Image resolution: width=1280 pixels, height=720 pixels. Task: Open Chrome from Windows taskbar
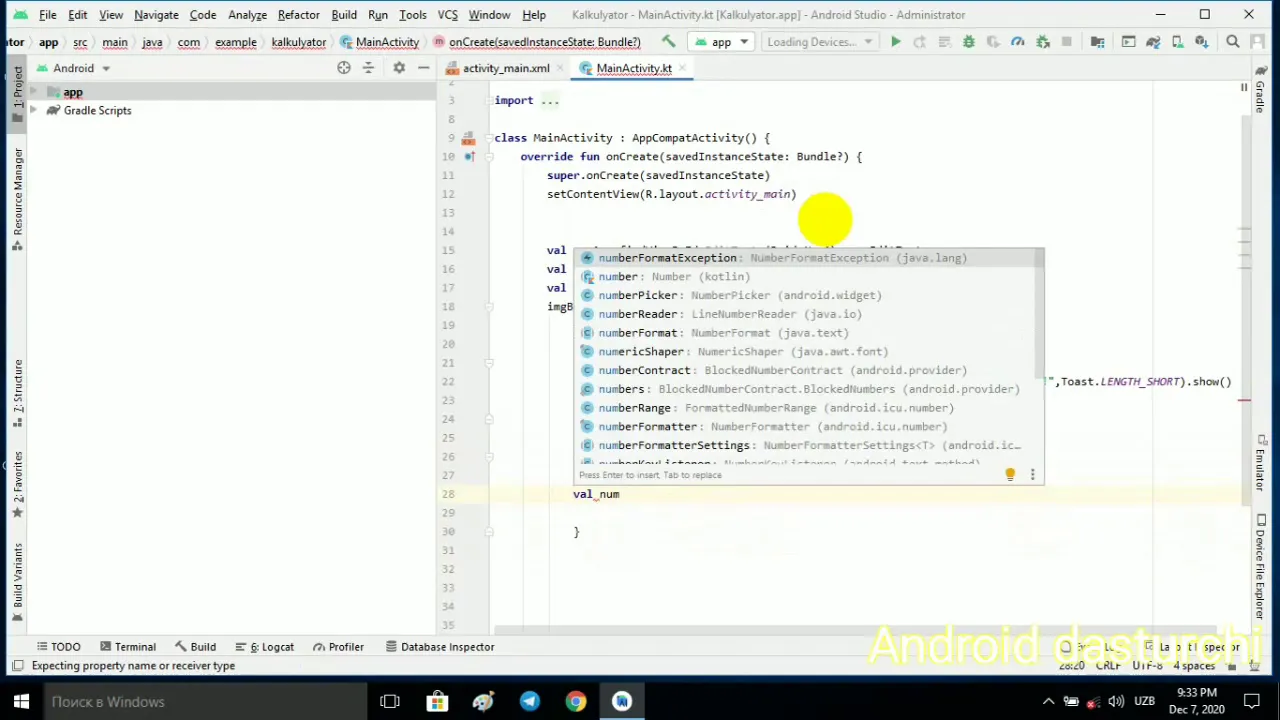click(575, 702)
